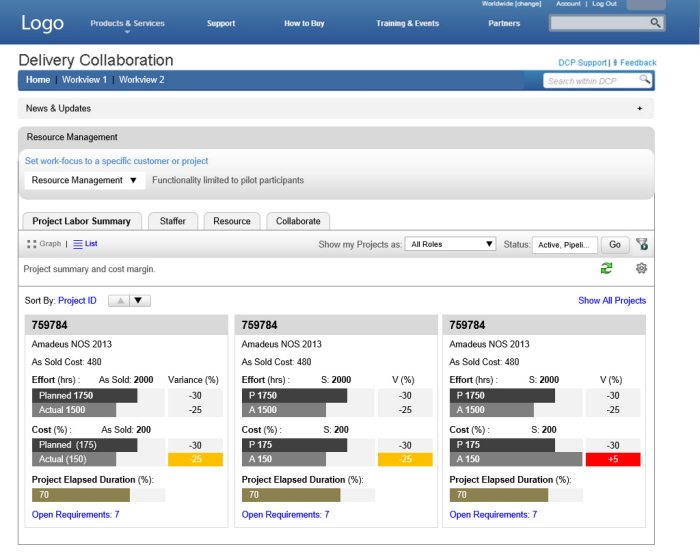Image resolution: width=700 pixels, height=560 pixels.
Task: Select the Project Labor Summary tab
Action: tap(82, 221)
